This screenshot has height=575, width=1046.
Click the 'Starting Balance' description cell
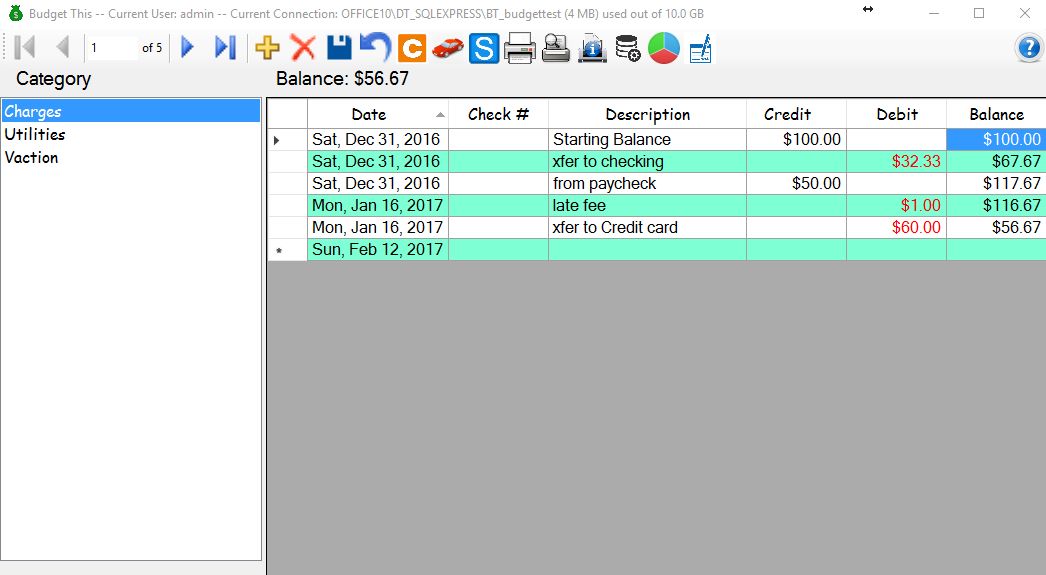tap(647, 139)
